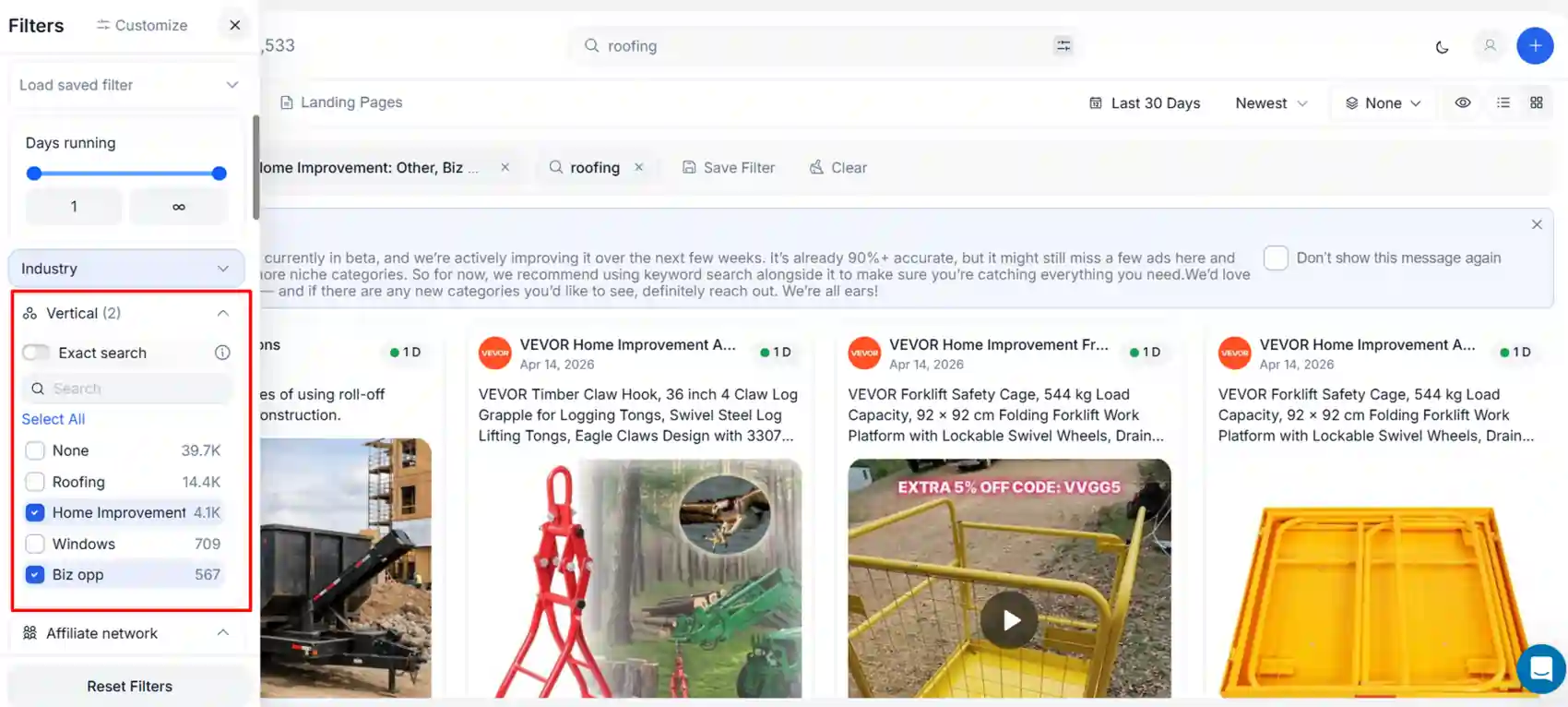Check the None vertical checkbox
Screen dimensions: 1568x707
click(x=35, y=450)
